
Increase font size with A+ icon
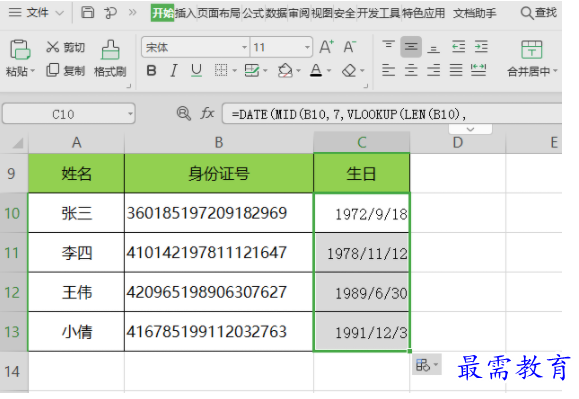(326, 47)
